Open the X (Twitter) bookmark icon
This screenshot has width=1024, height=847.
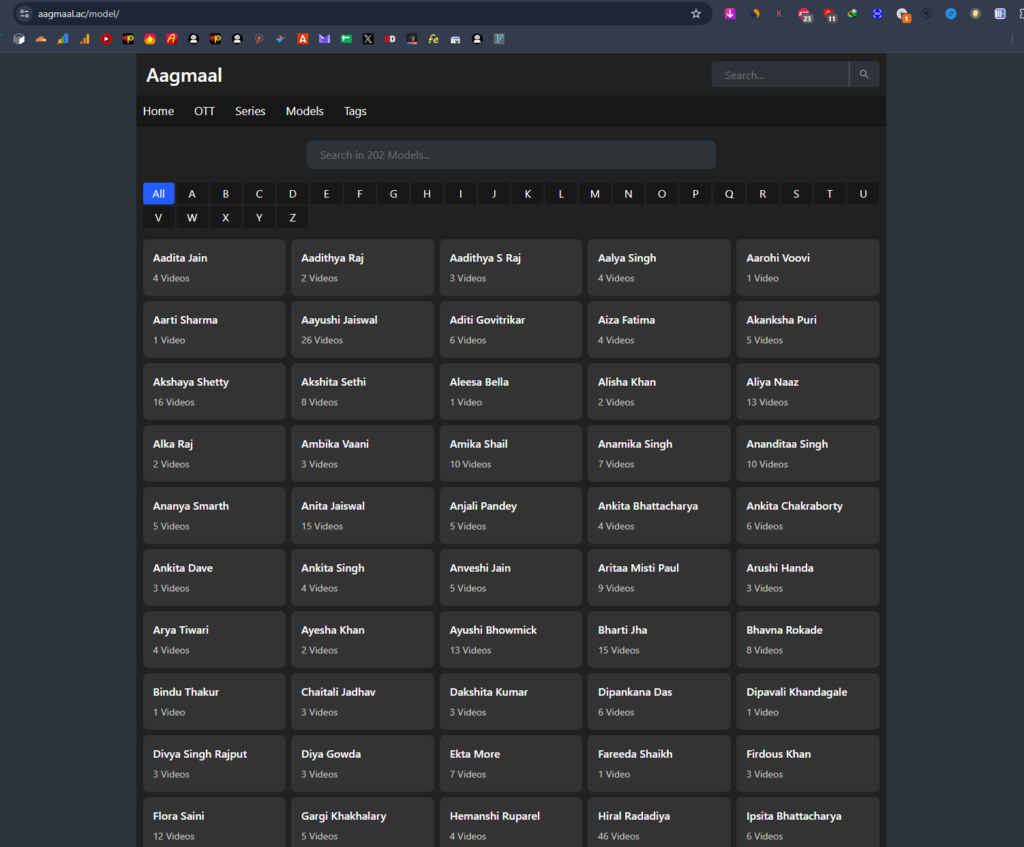click(368, 39)
